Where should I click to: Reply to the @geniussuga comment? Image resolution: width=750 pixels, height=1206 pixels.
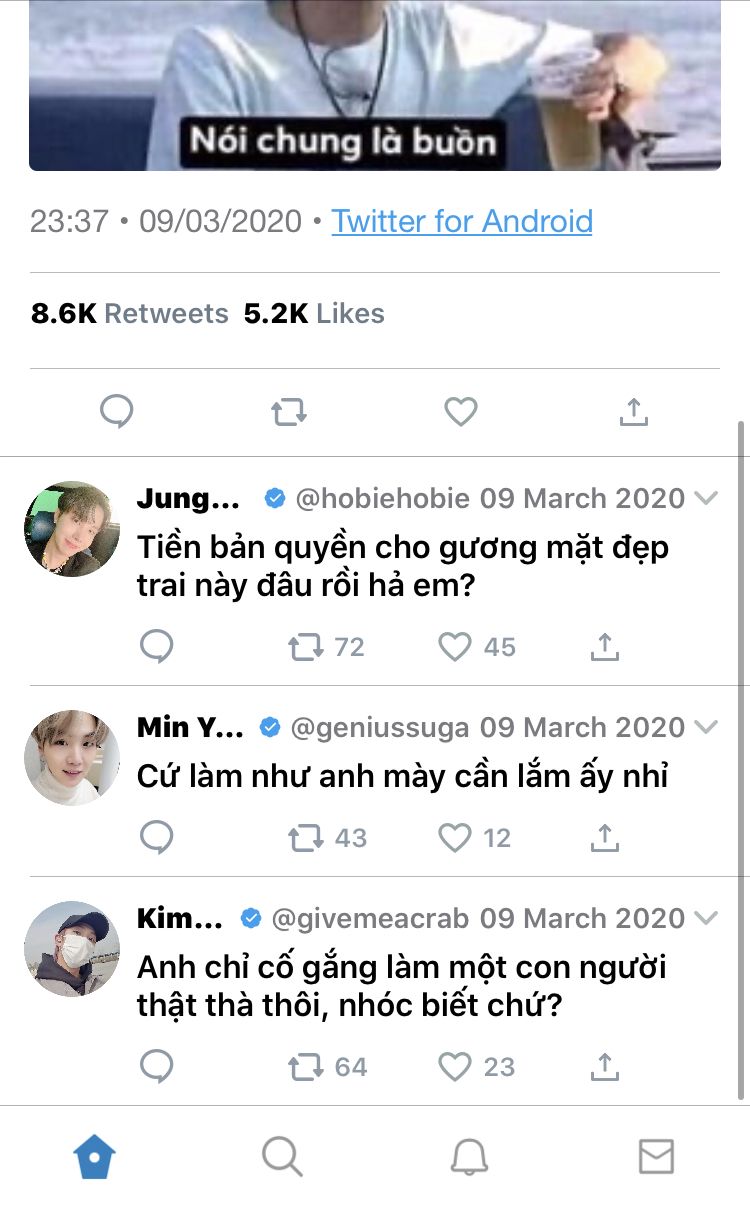[x=156, y=838]
